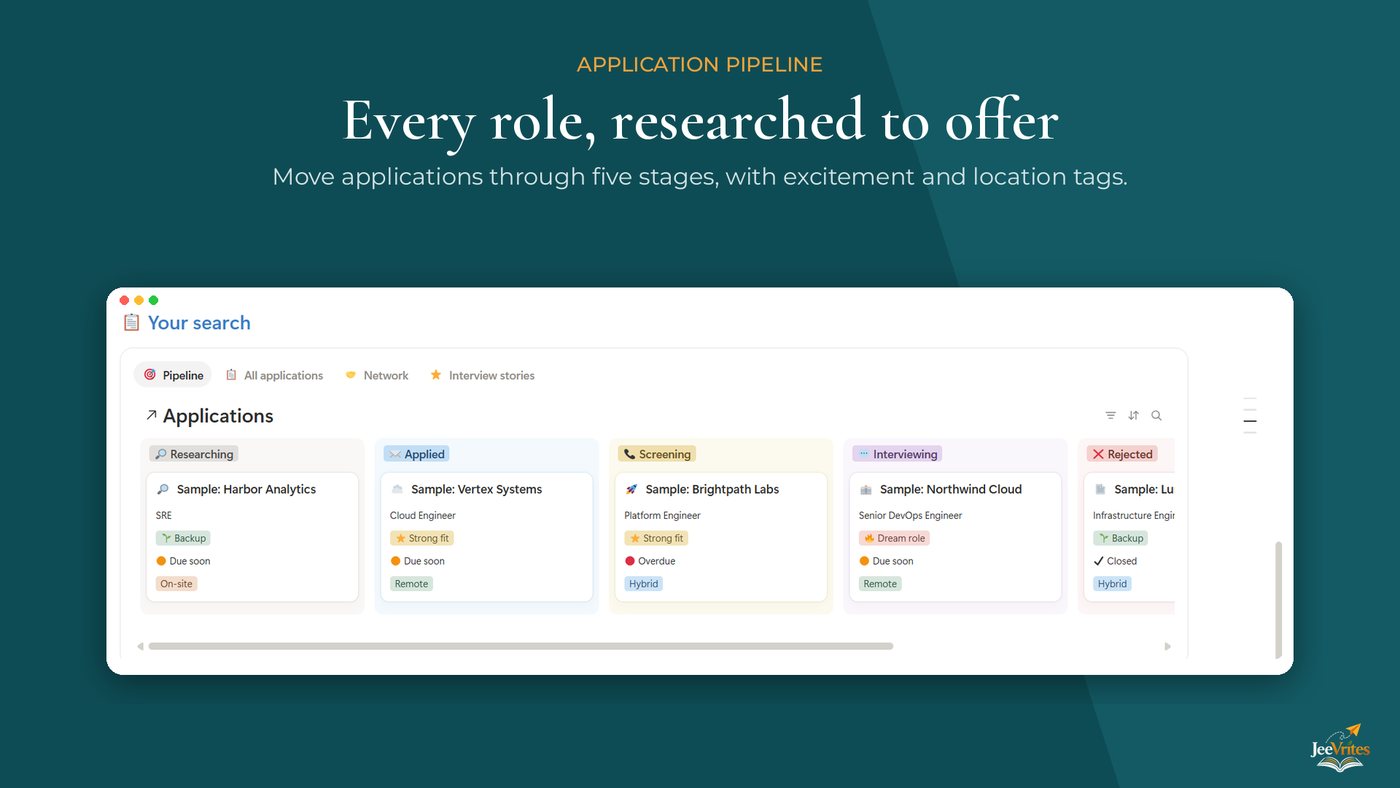Open the Sample: Northwind Cloud card title
Viewport: 1400px width, 788px height.
coord(951,490)
